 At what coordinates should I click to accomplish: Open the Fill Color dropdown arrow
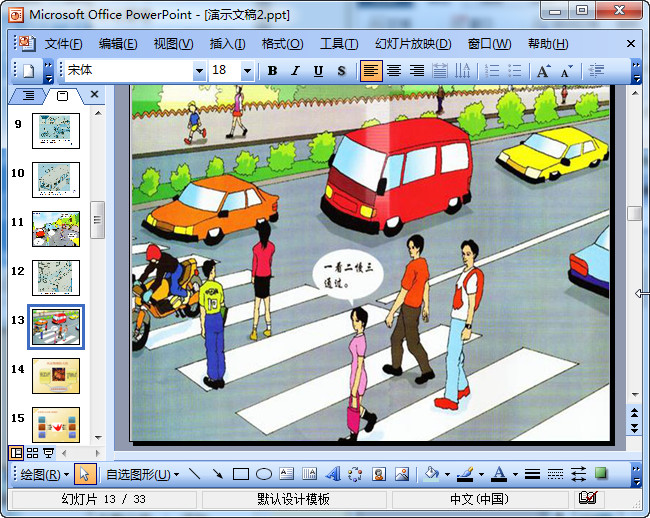(447, 474)
